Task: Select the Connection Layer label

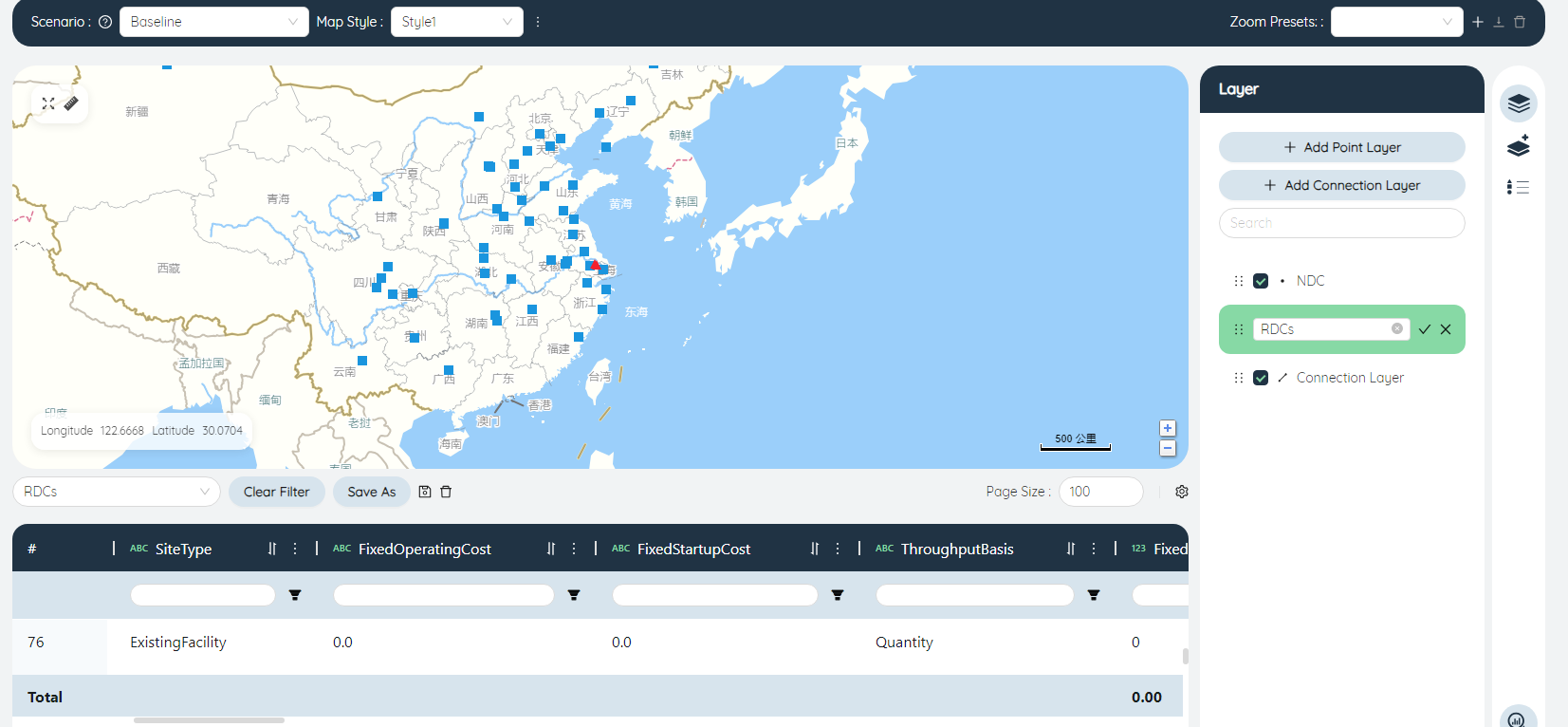Action: coord(1350,378)
